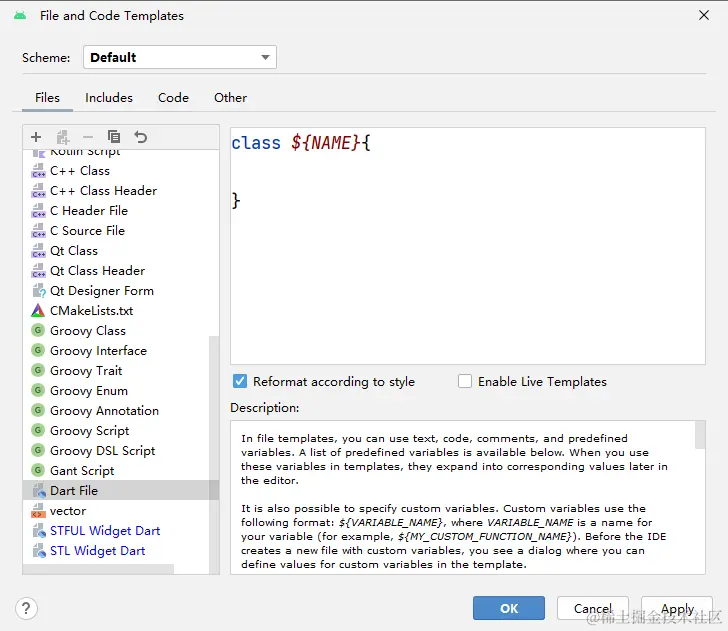The height and width of the screenshot is (631, 728).
Task: Select the 'Groovy Enum' template text
Action: click(89, 390)
